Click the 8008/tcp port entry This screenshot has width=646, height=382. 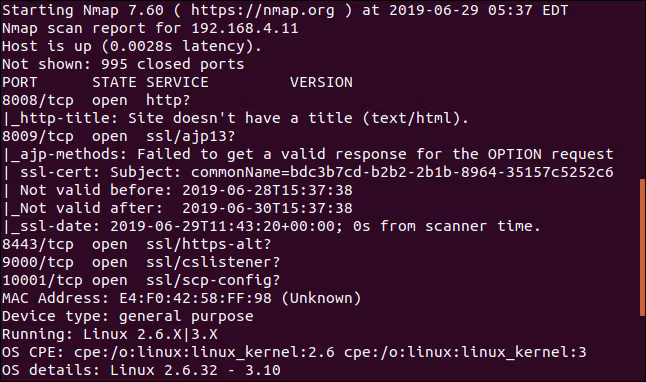tap(38, 100)
